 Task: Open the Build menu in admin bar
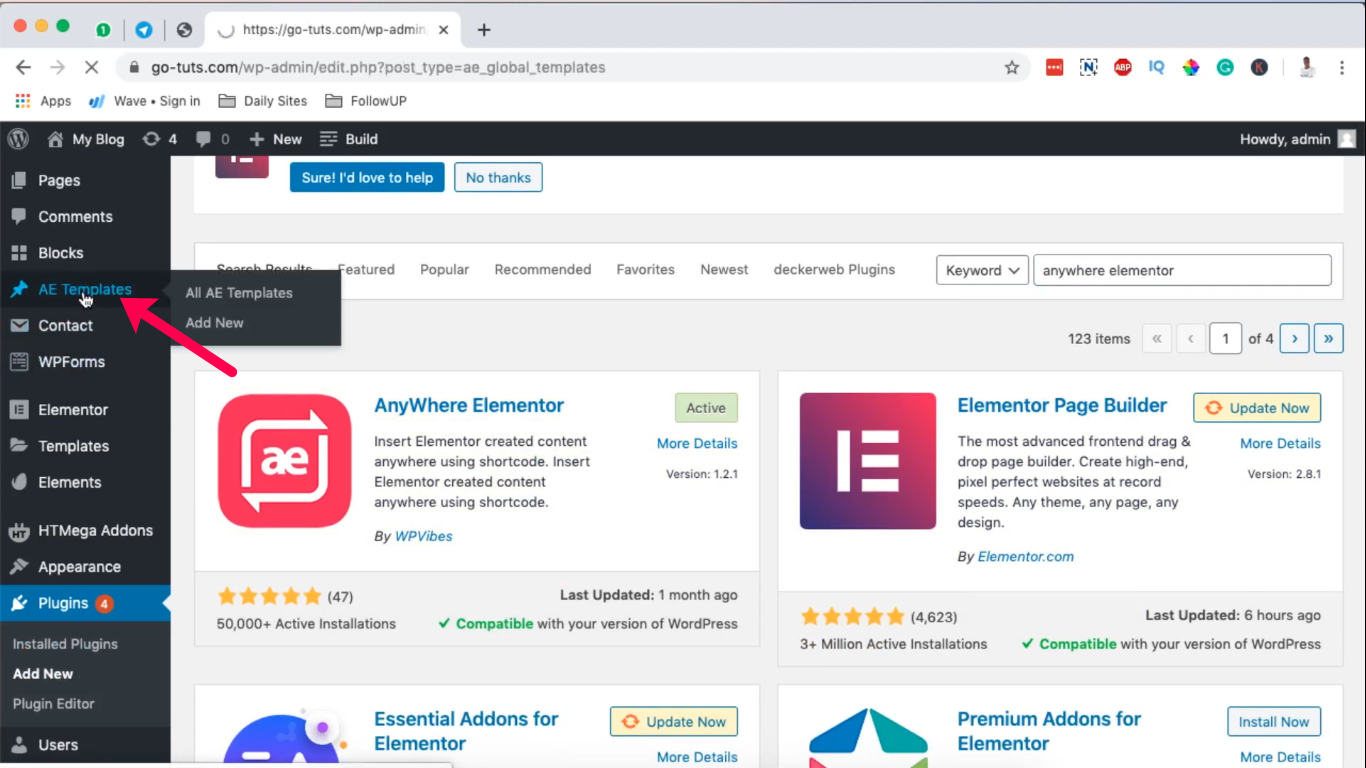pyautogui.click(x=348, y=139)
